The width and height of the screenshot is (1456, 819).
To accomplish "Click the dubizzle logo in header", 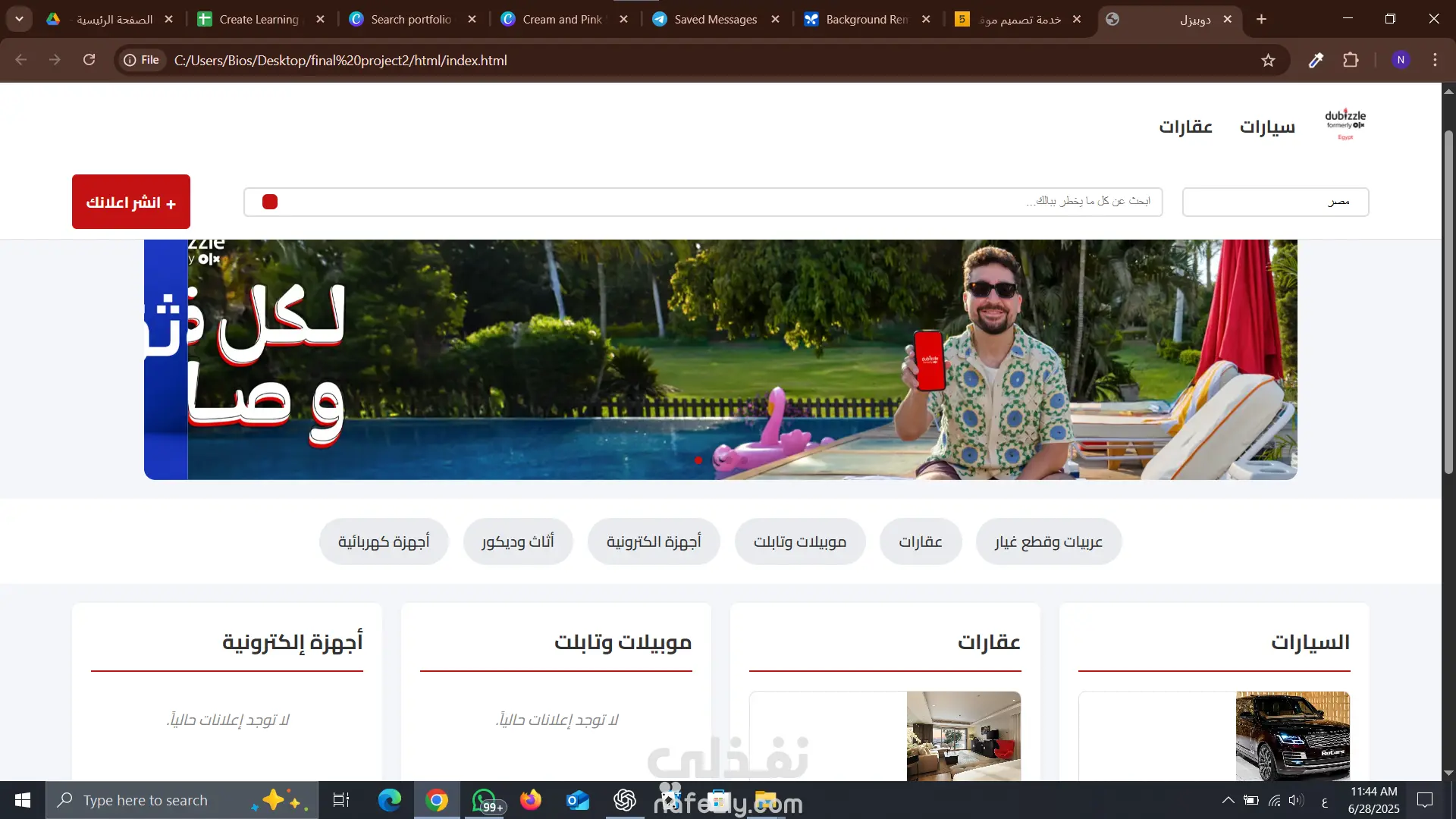I will 1345,124.
